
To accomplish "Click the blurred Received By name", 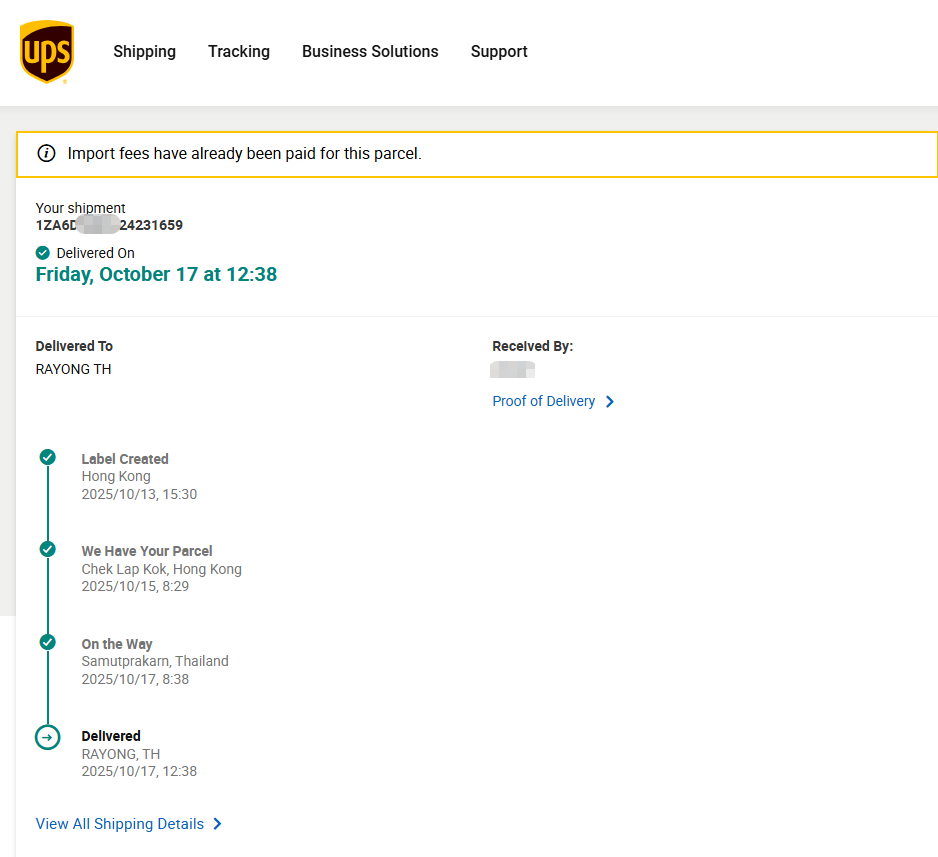I will click(x=512, y=370).
